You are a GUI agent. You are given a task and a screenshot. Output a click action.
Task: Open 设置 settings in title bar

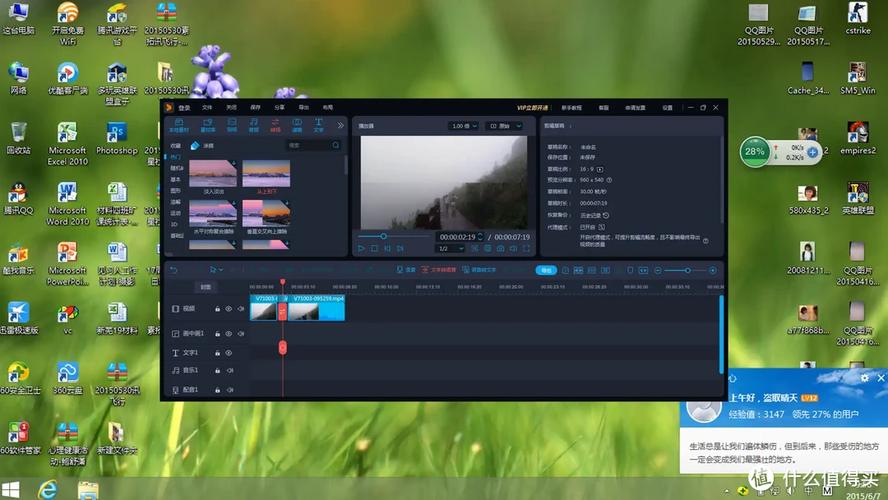point(668,108)
